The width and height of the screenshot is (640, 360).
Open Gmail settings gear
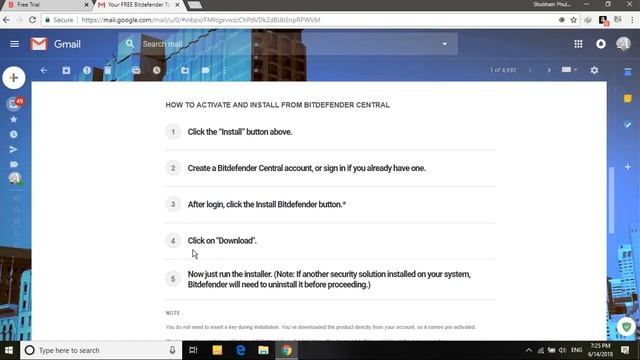[x=594, y=70]
